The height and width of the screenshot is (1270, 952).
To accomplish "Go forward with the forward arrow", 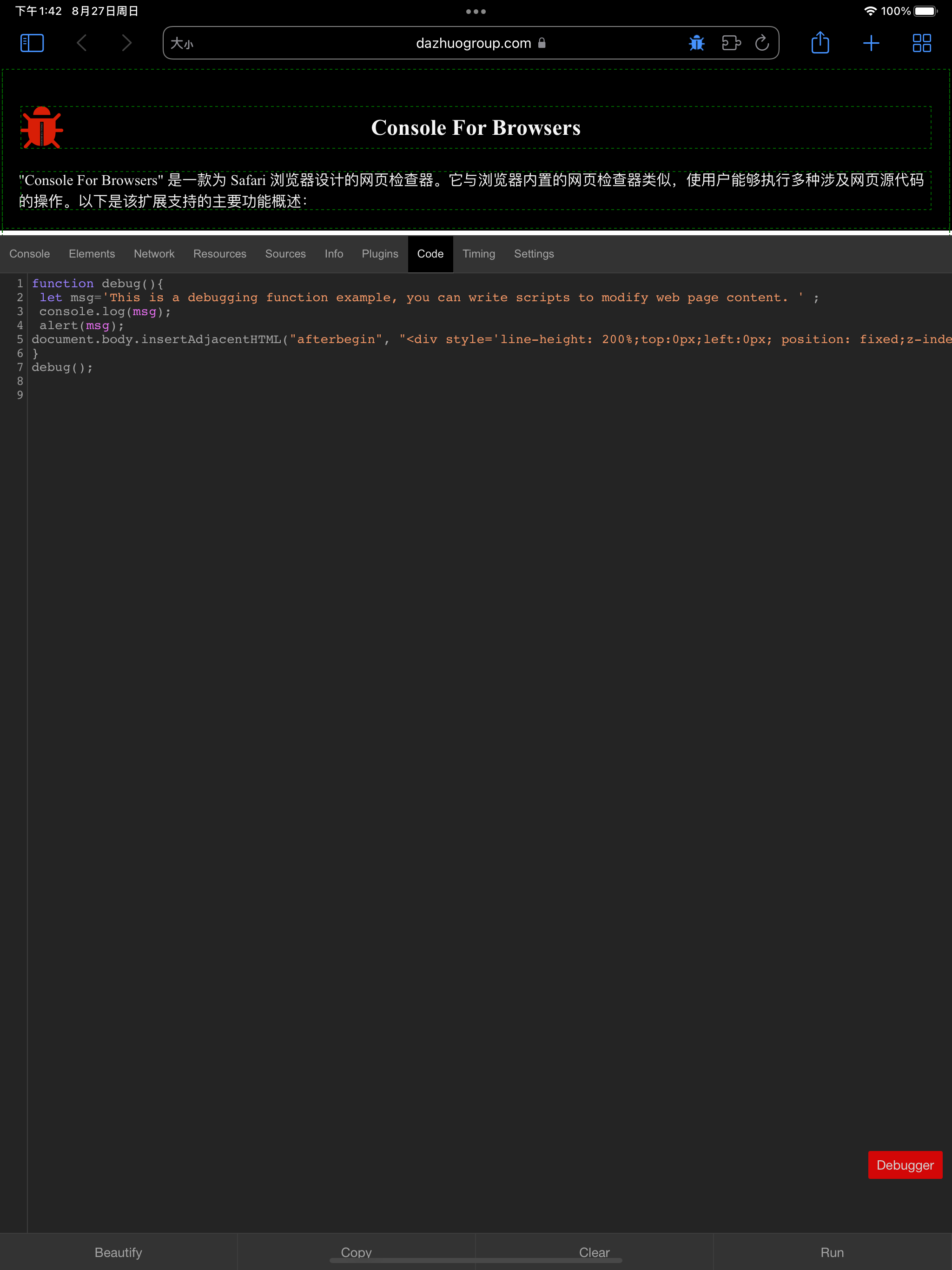I will 127,43.
